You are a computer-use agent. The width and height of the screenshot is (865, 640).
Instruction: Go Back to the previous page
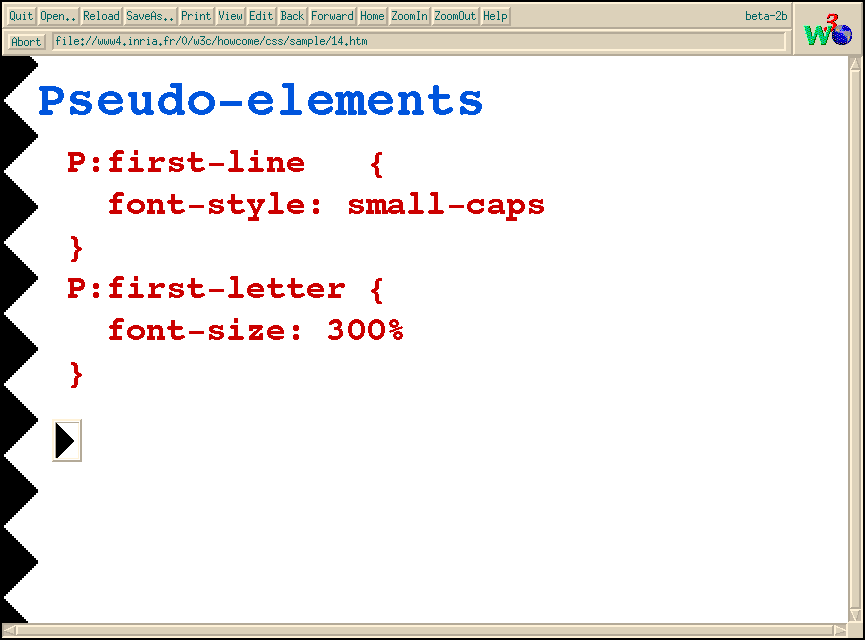(x=292, y=16)
